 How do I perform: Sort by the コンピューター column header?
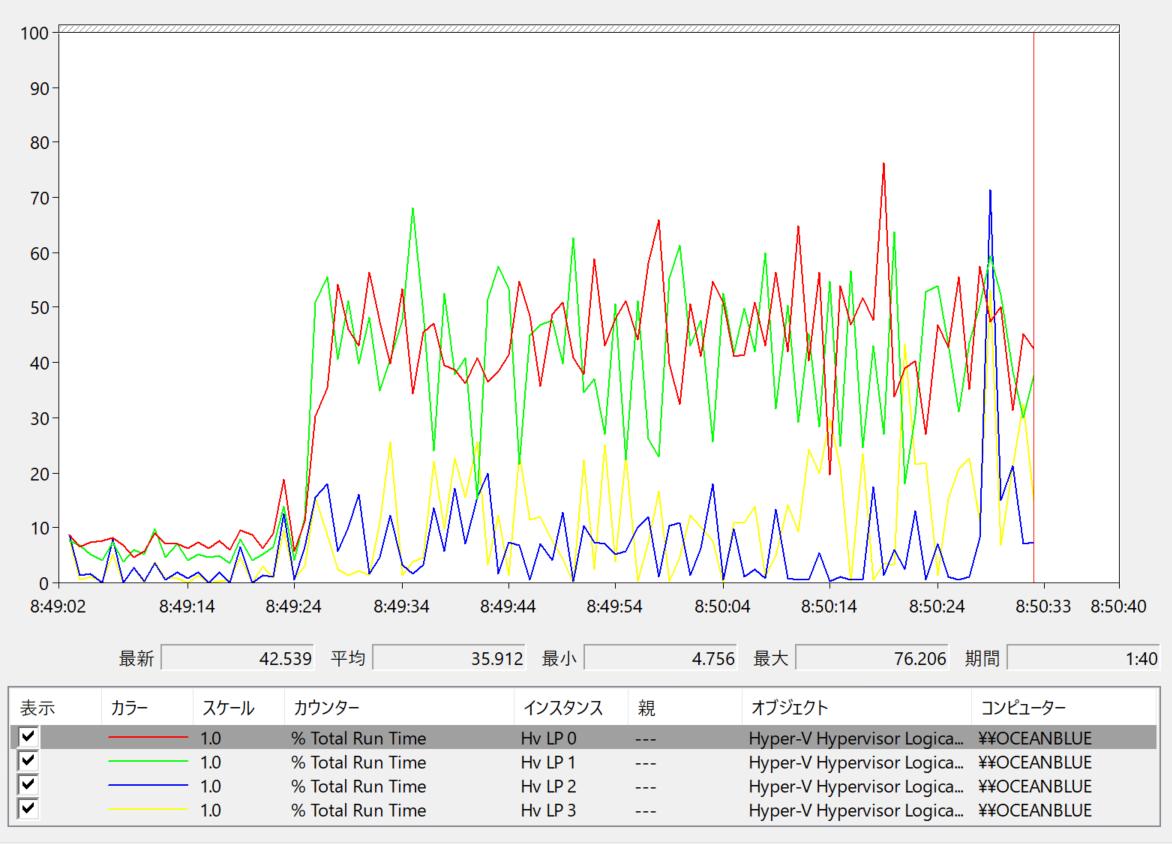[1064, 707]
